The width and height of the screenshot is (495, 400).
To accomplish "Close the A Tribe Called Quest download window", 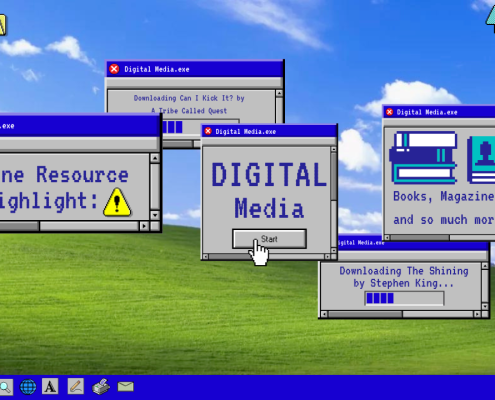I will pyautogui.click(x=114, y=69).
